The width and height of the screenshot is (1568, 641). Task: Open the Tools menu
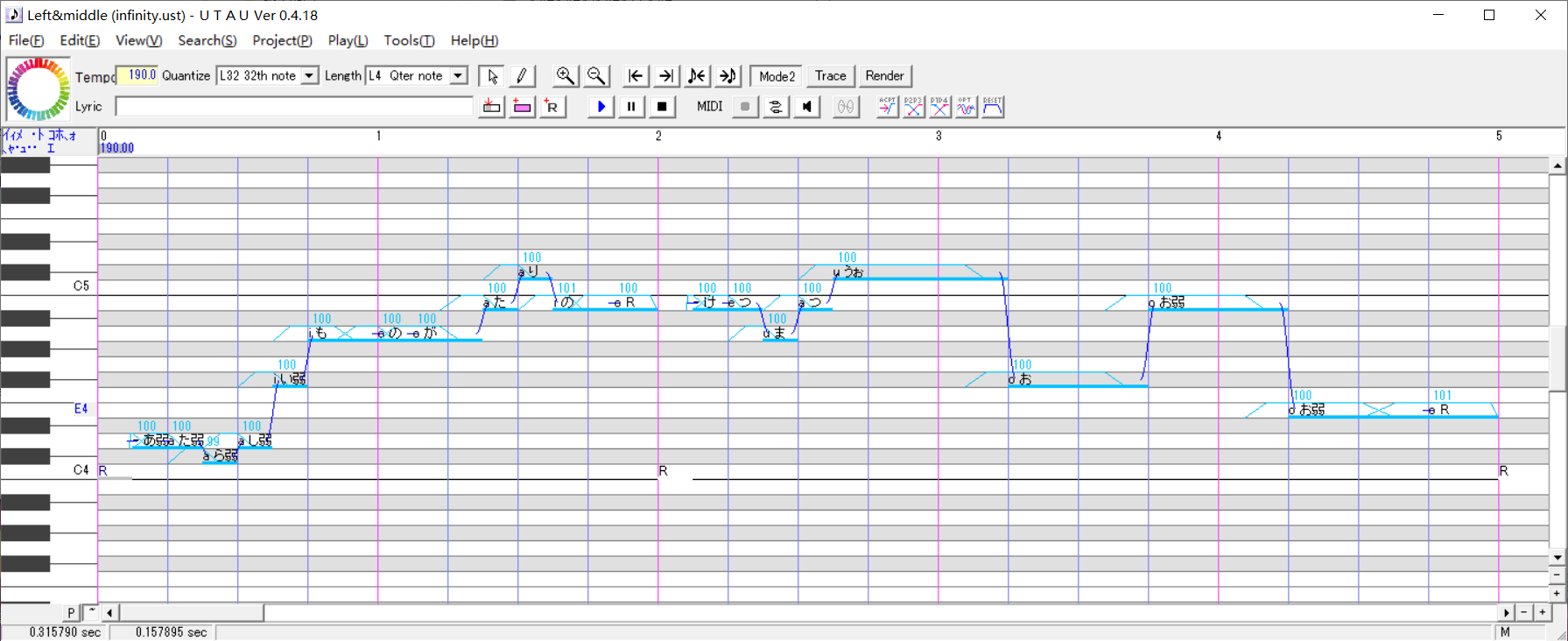coord(408,40)
